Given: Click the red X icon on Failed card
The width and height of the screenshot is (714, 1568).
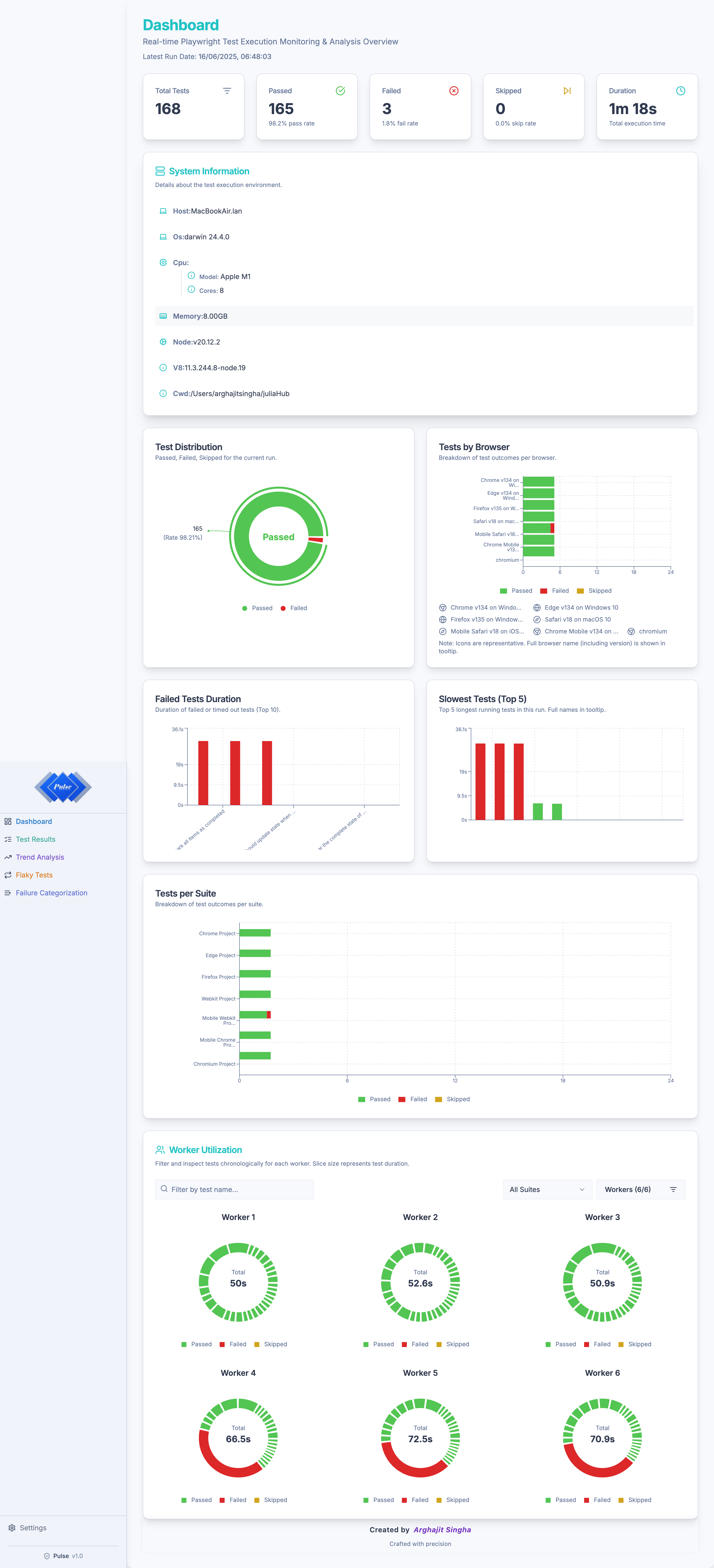Looking at the screenshot, I should [454, 91].
